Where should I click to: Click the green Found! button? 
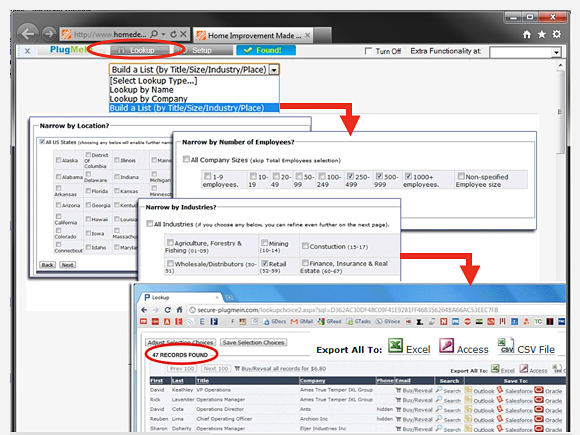[266, 50]
